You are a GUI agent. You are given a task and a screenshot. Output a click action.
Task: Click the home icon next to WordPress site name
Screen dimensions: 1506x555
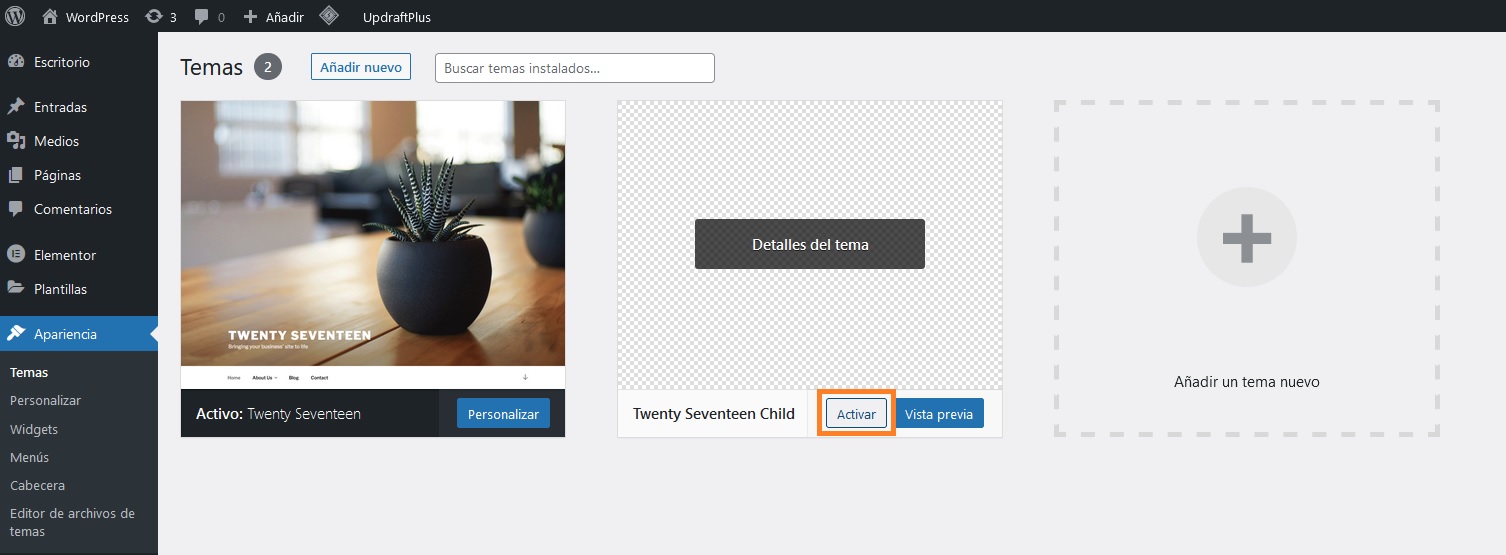pyautogui.click(x=50, y=17)
